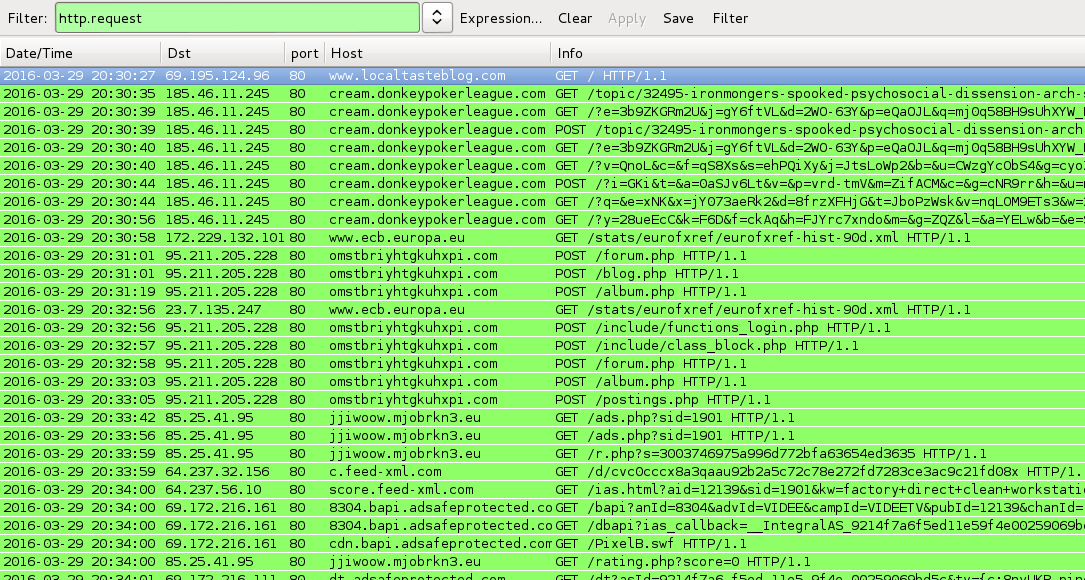
Task: Click the port column header
Action: pyautogui.click(x=303, y=53)
